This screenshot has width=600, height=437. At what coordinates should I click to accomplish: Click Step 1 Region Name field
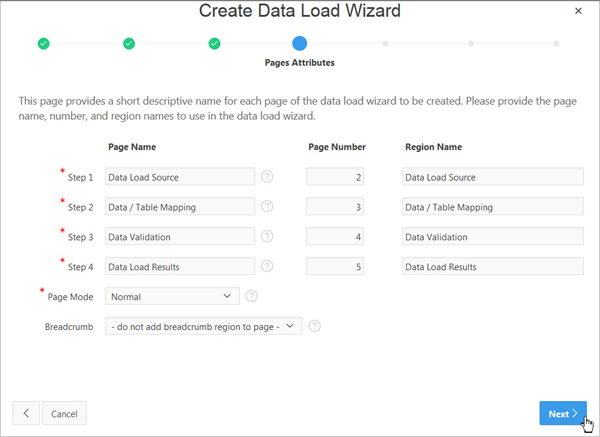(x=492, y=177)
